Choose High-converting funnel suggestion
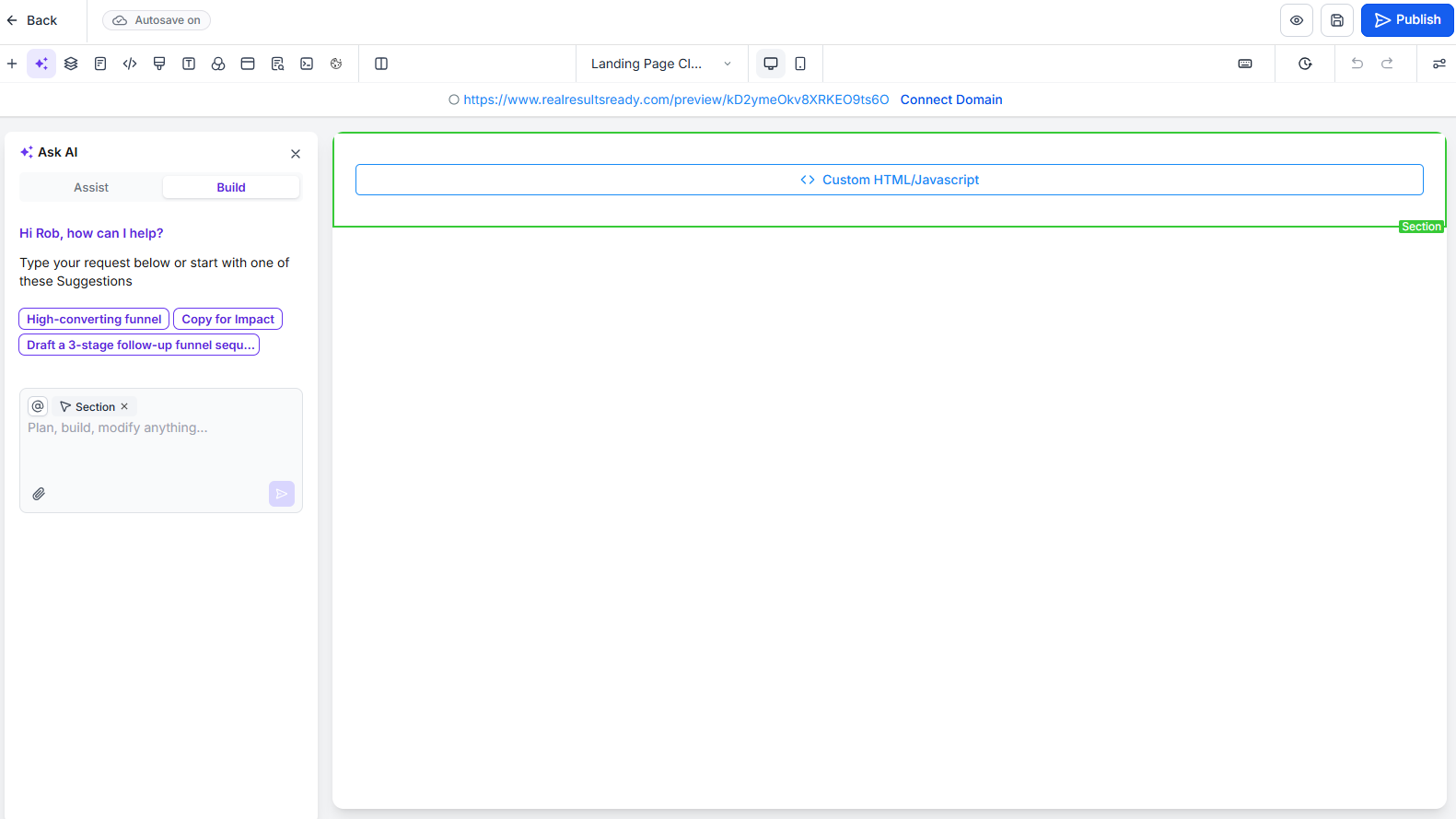This screenshot has height=819, width=1456. (x=94, y=319)
